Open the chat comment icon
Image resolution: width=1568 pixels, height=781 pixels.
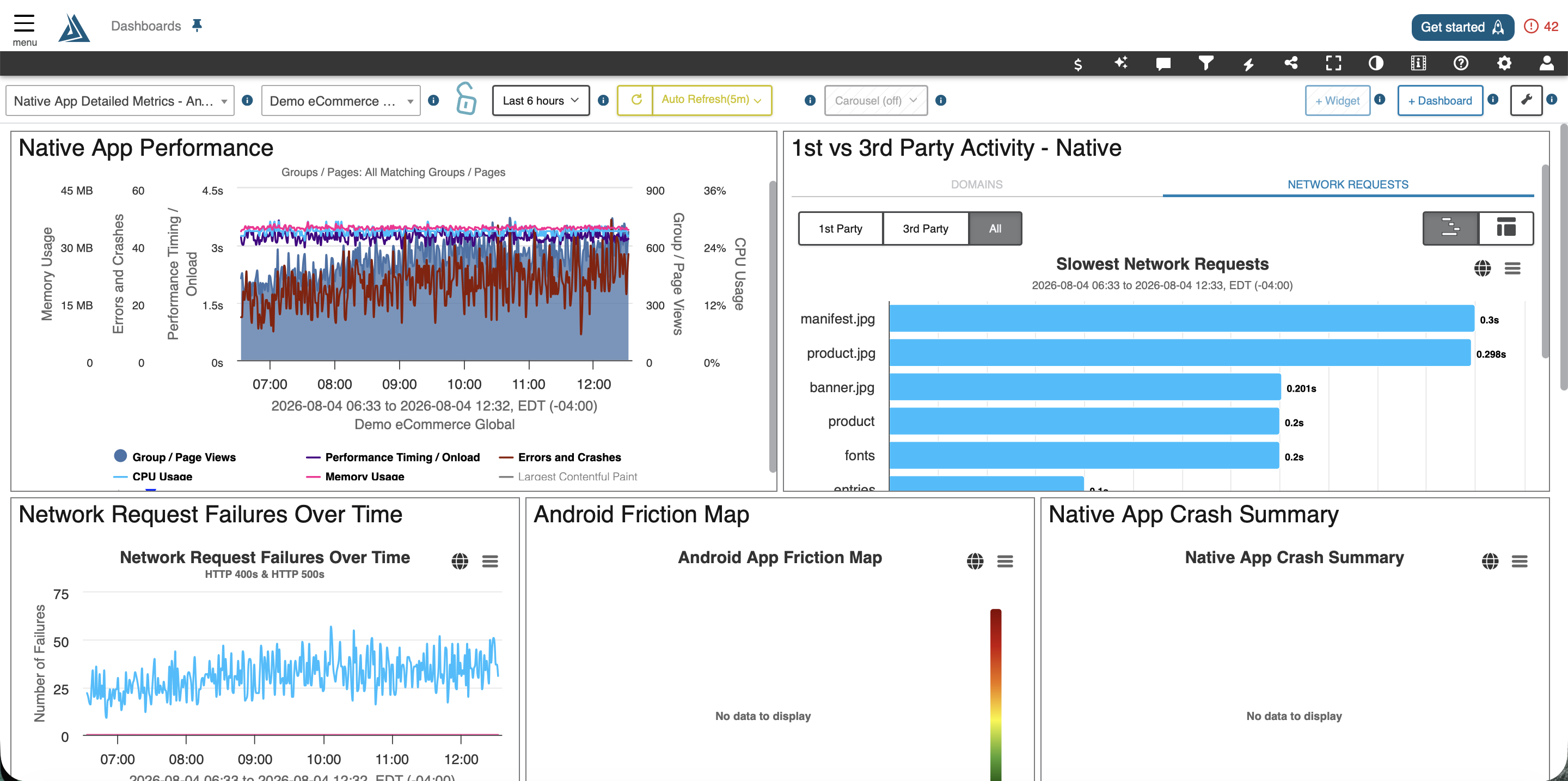click(1163, 63)
